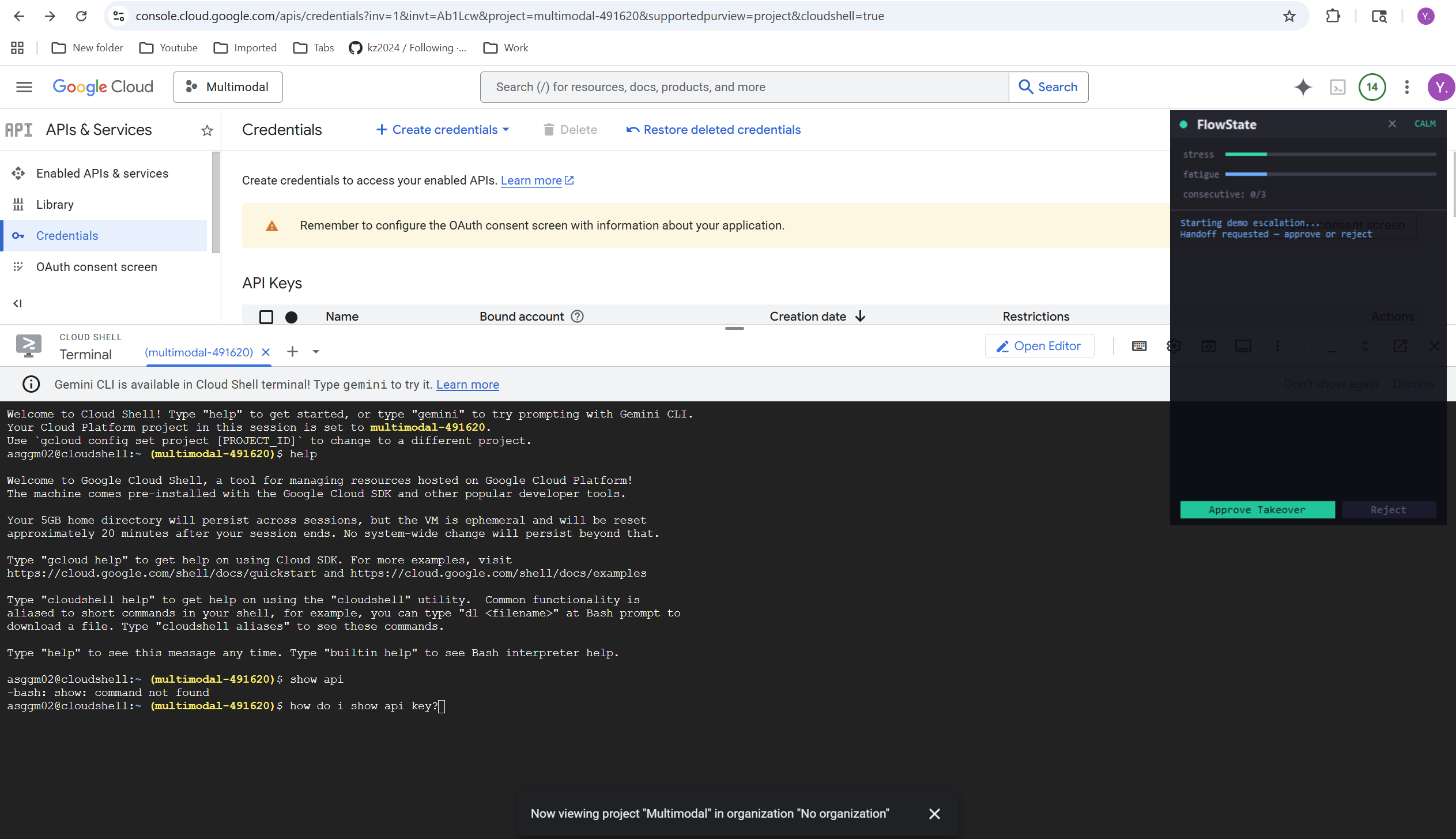Open browser extensions puzzle icon

(x=1333, y=16)
